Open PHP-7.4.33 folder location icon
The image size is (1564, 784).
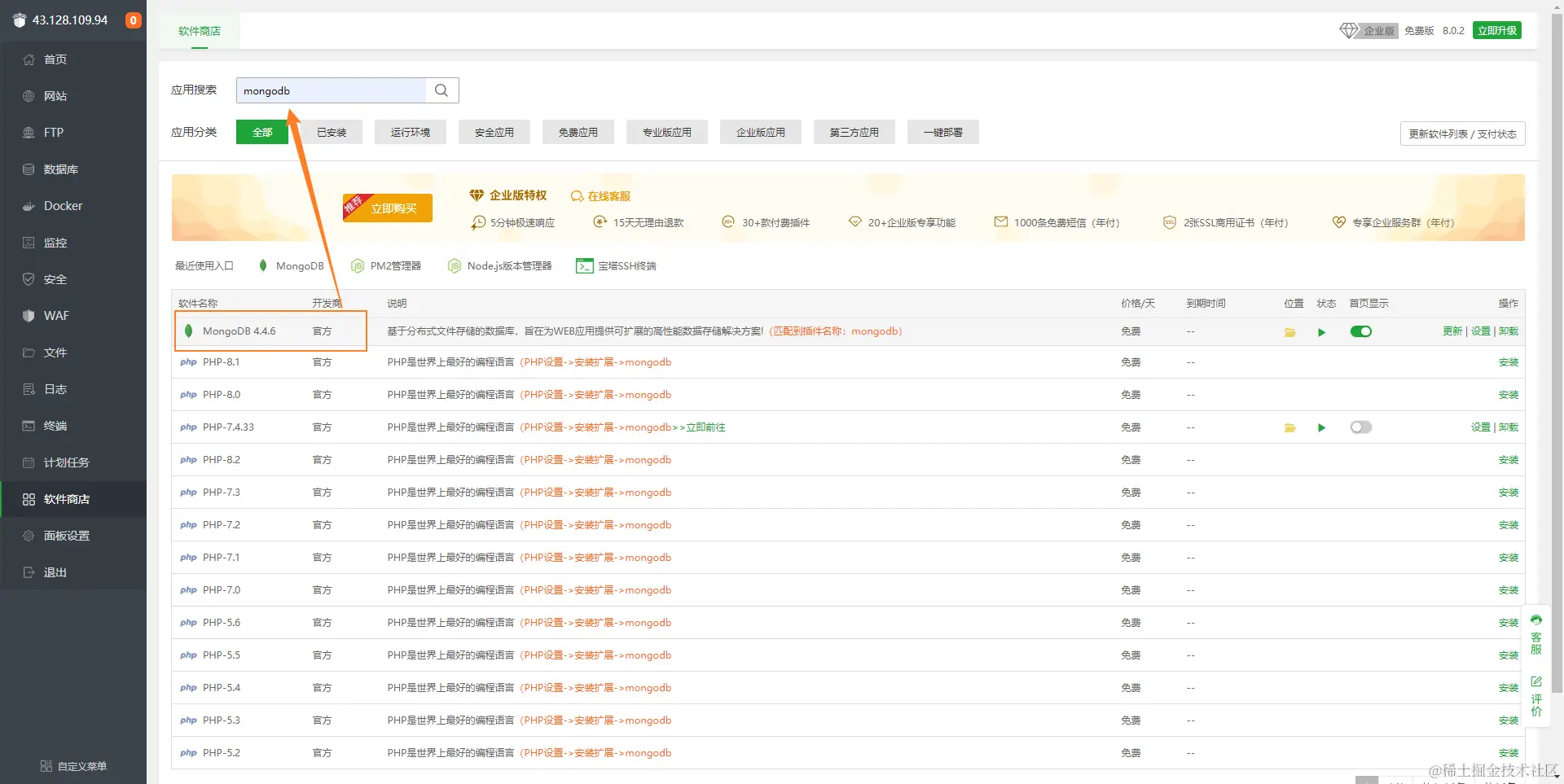coord(1290,427)
